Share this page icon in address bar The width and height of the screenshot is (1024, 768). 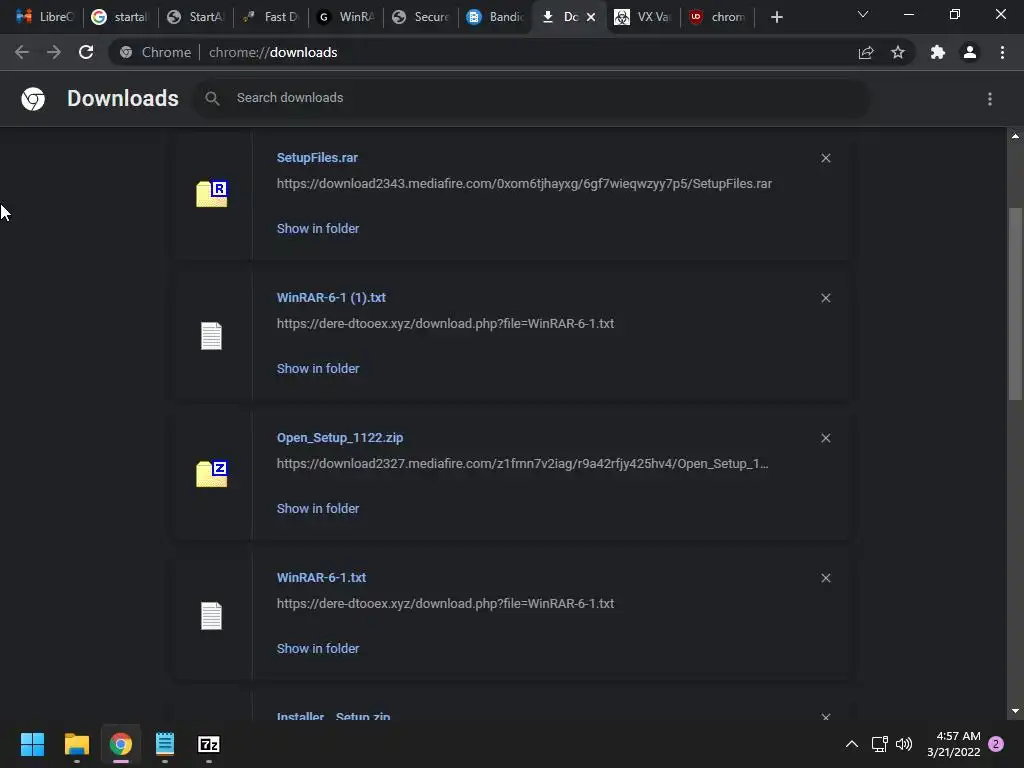(x=866, y=52)
